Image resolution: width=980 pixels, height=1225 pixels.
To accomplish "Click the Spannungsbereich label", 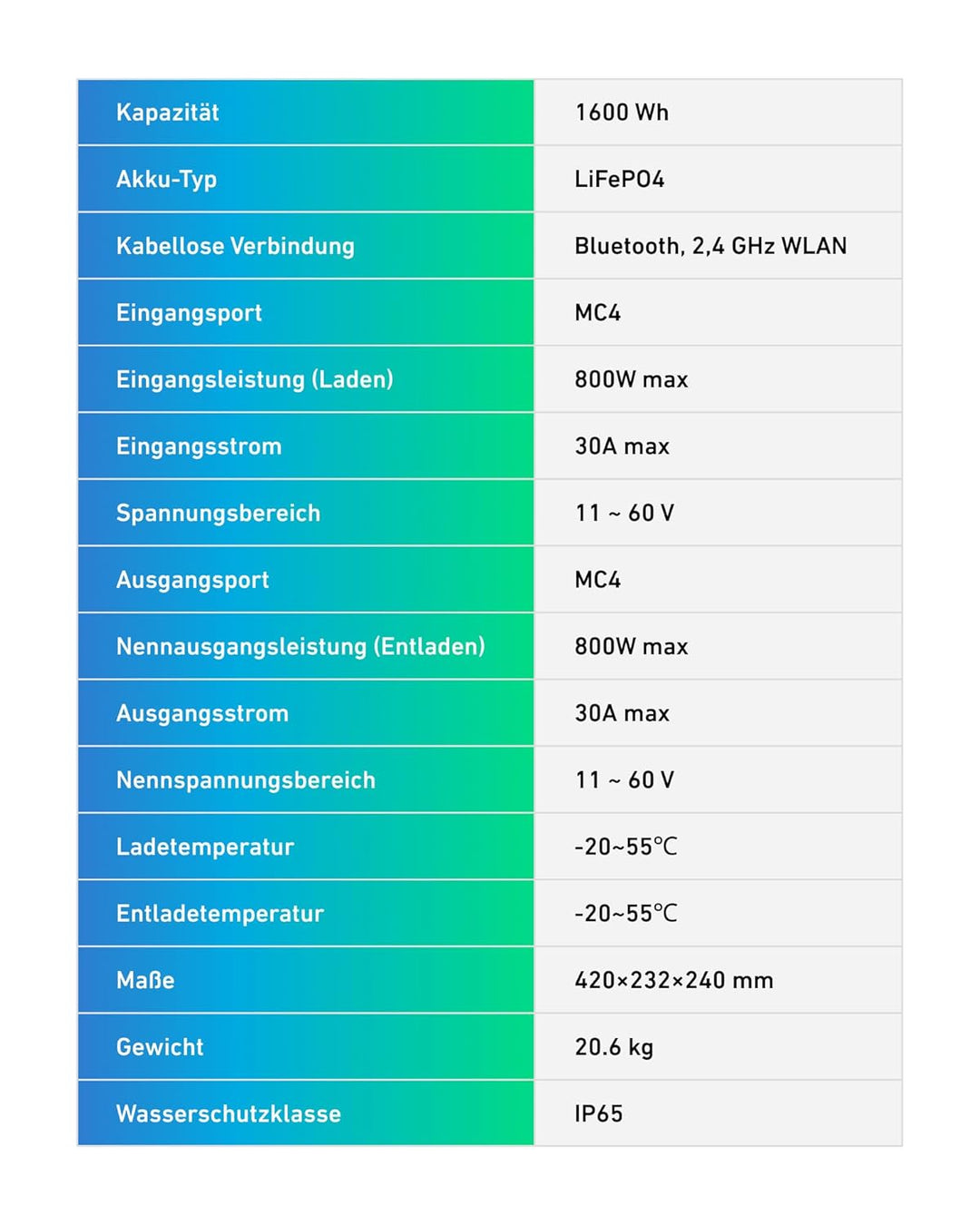I will click(x=218, y=513).
